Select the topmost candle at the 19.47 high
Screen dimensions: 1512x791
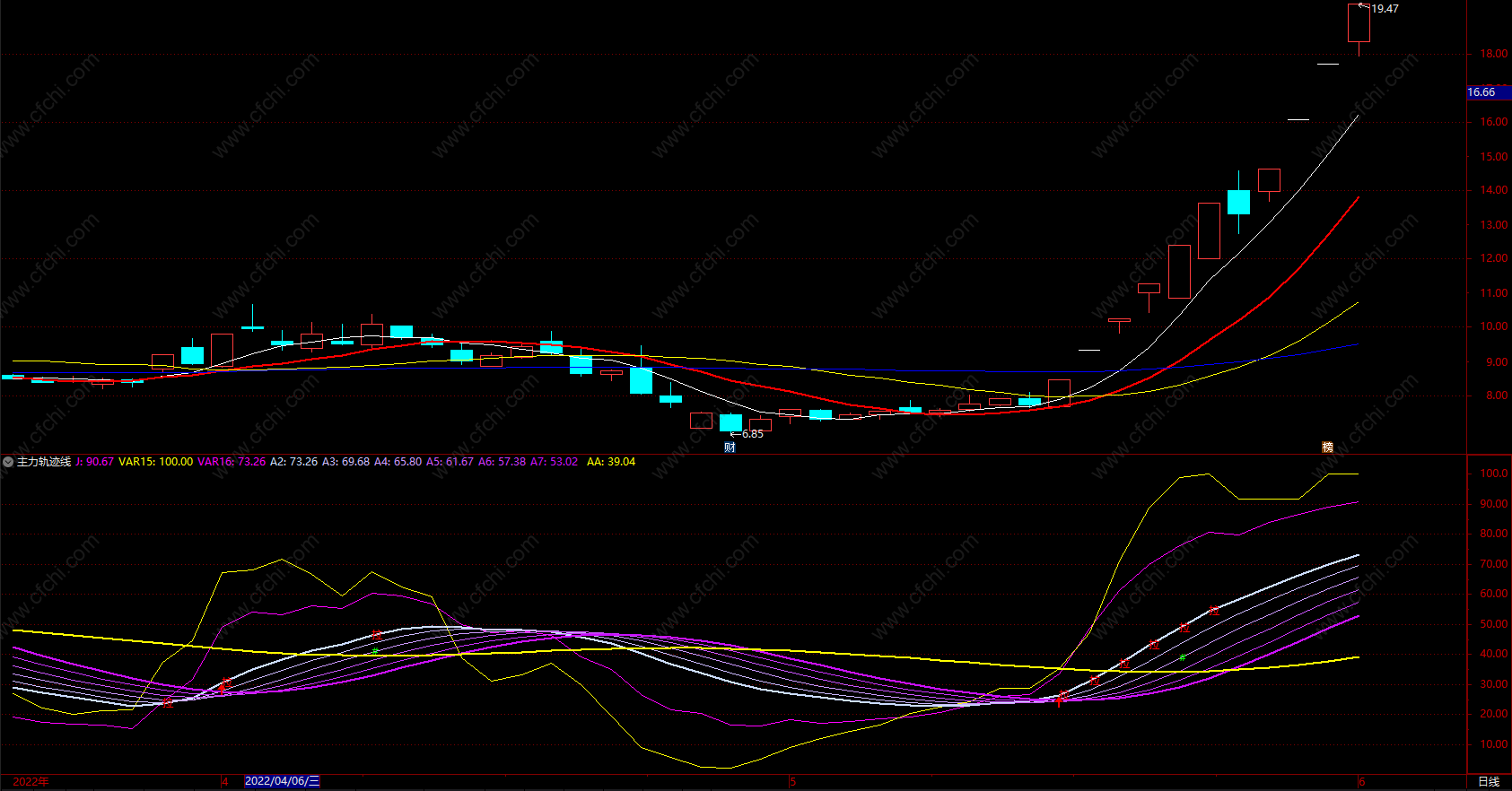pos(1359,23)
